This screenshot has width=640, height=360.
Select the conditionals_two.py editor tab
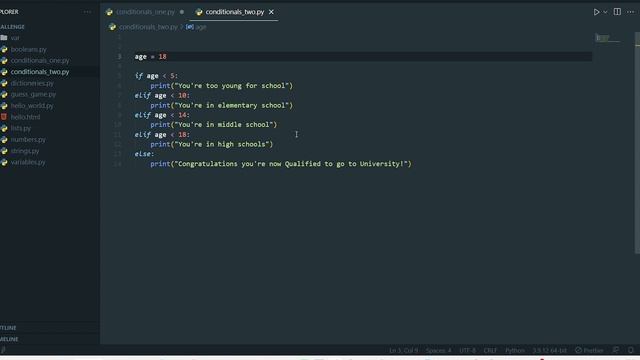pyautogui.click(x=234, y=12)
